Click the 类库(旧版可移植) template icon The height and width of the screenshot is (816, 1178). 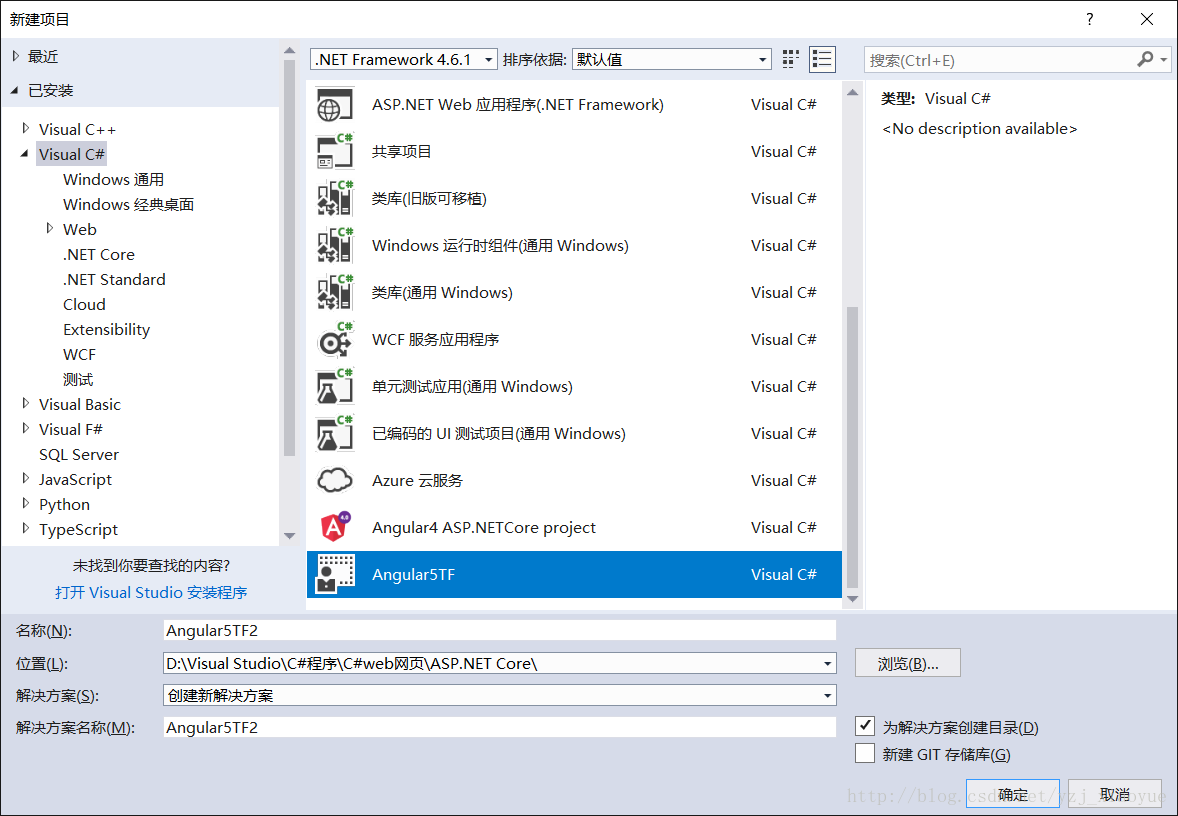point(334,198)
